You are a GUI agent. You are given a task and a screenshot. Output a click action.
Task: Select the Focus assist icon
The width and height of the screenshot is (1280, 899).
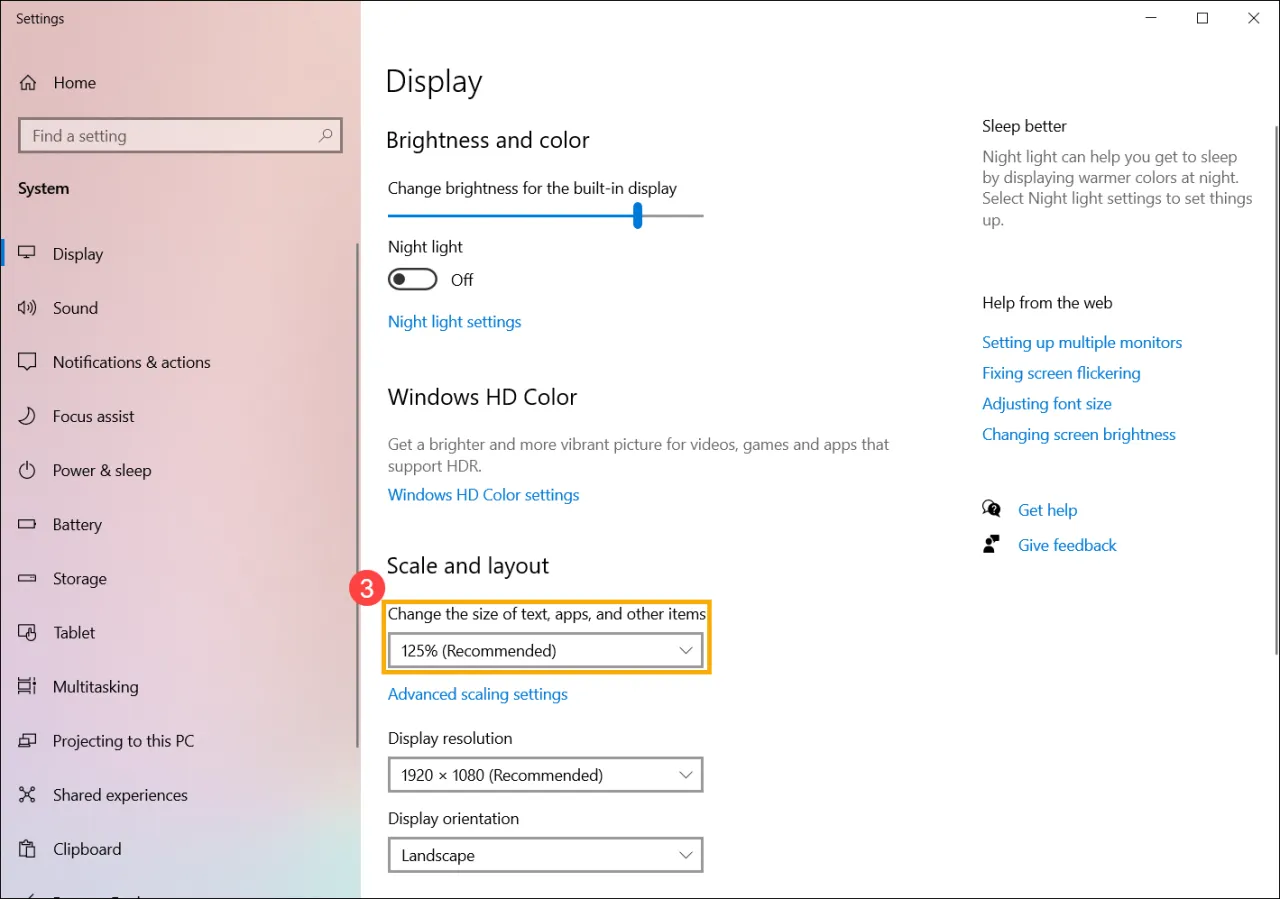29,416
